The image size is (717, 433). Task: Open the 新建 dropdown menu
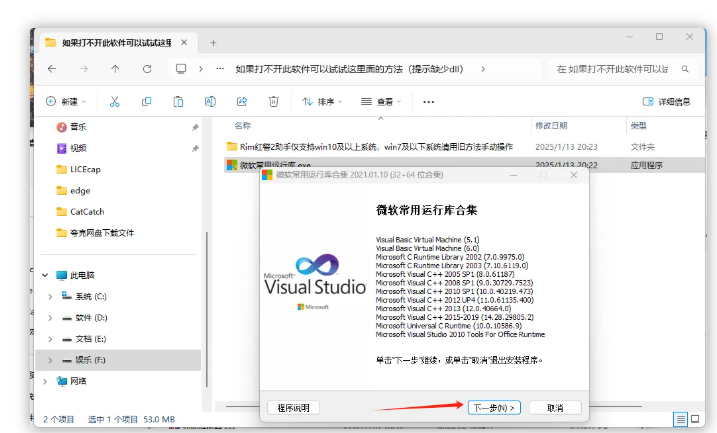pyautogui.click(x=66, y=102)
